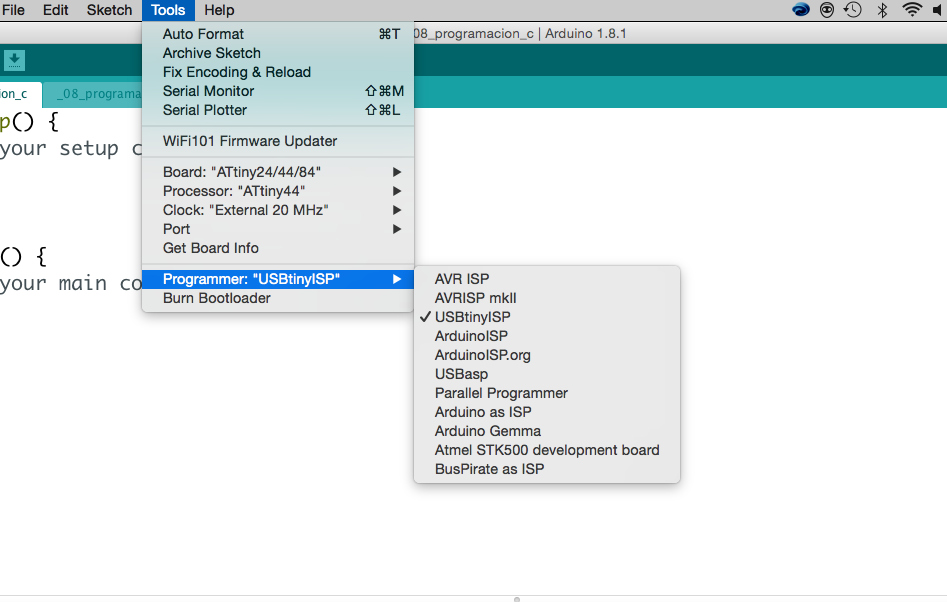947x602 pixels.
Task: Choose Archive Sketch
Action: 278,53
